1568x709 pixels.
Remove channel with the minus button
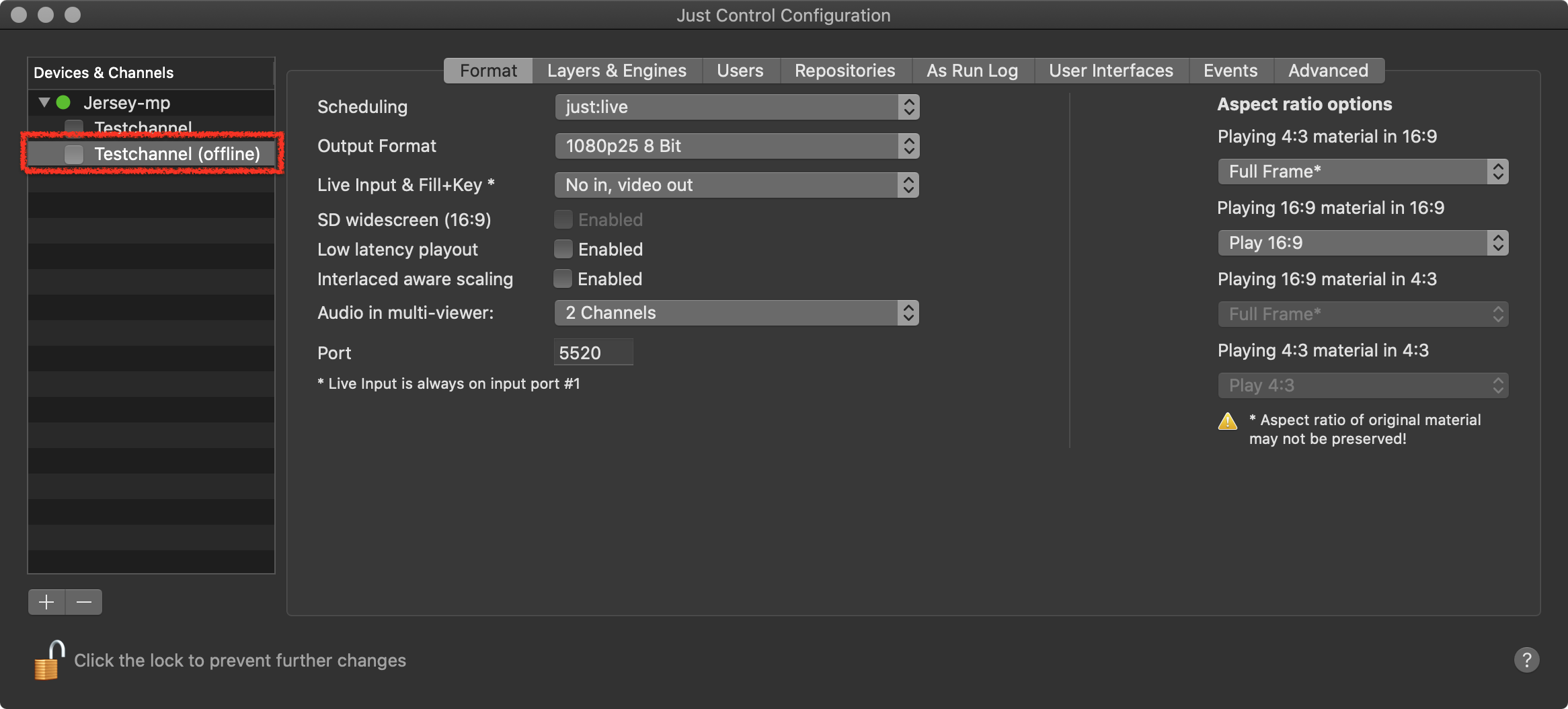click(84, 602)
